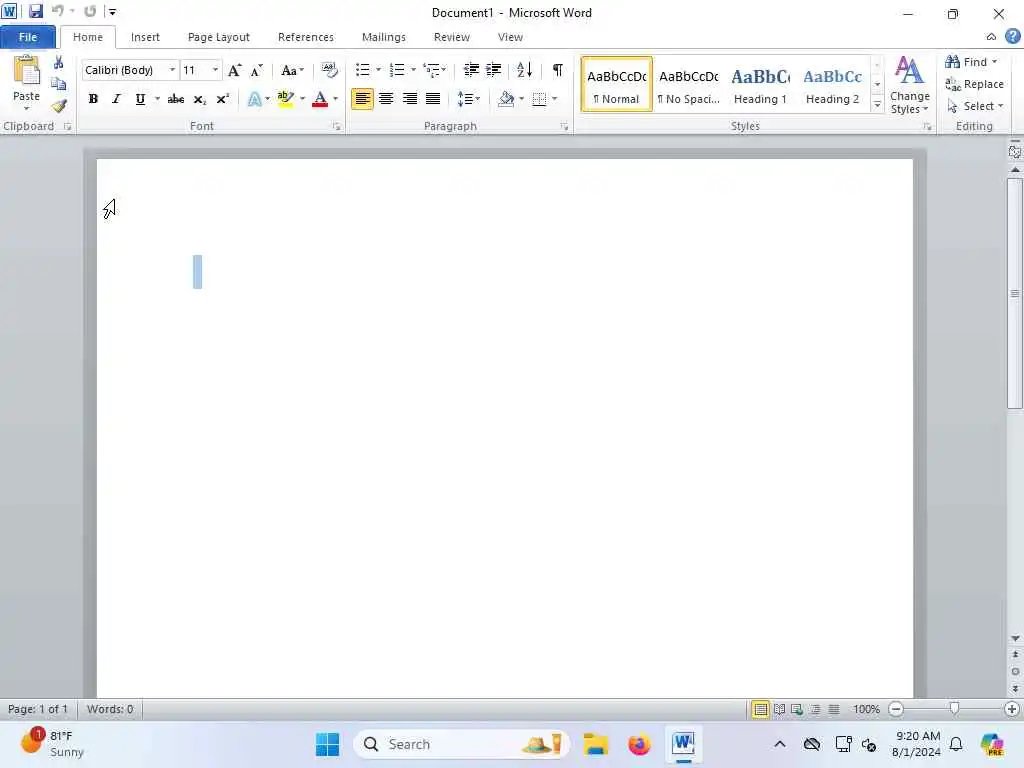The height and width of the screenshot is (768, 1024).
Task: Toggle Bold formatting
Action: (x=93, y=99)
